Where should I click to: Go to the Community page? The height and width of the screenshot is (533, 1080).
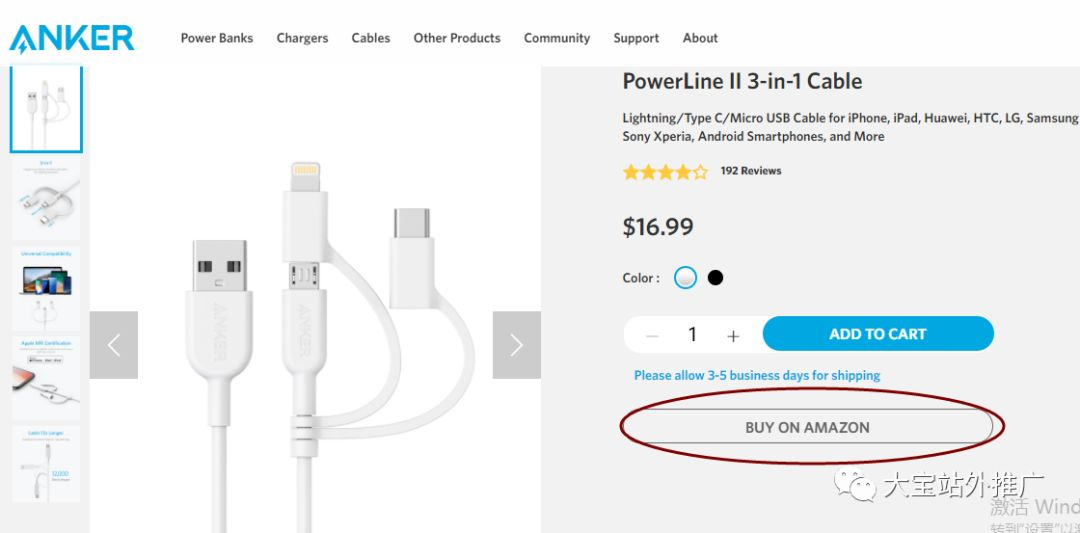tap(557, 38)
